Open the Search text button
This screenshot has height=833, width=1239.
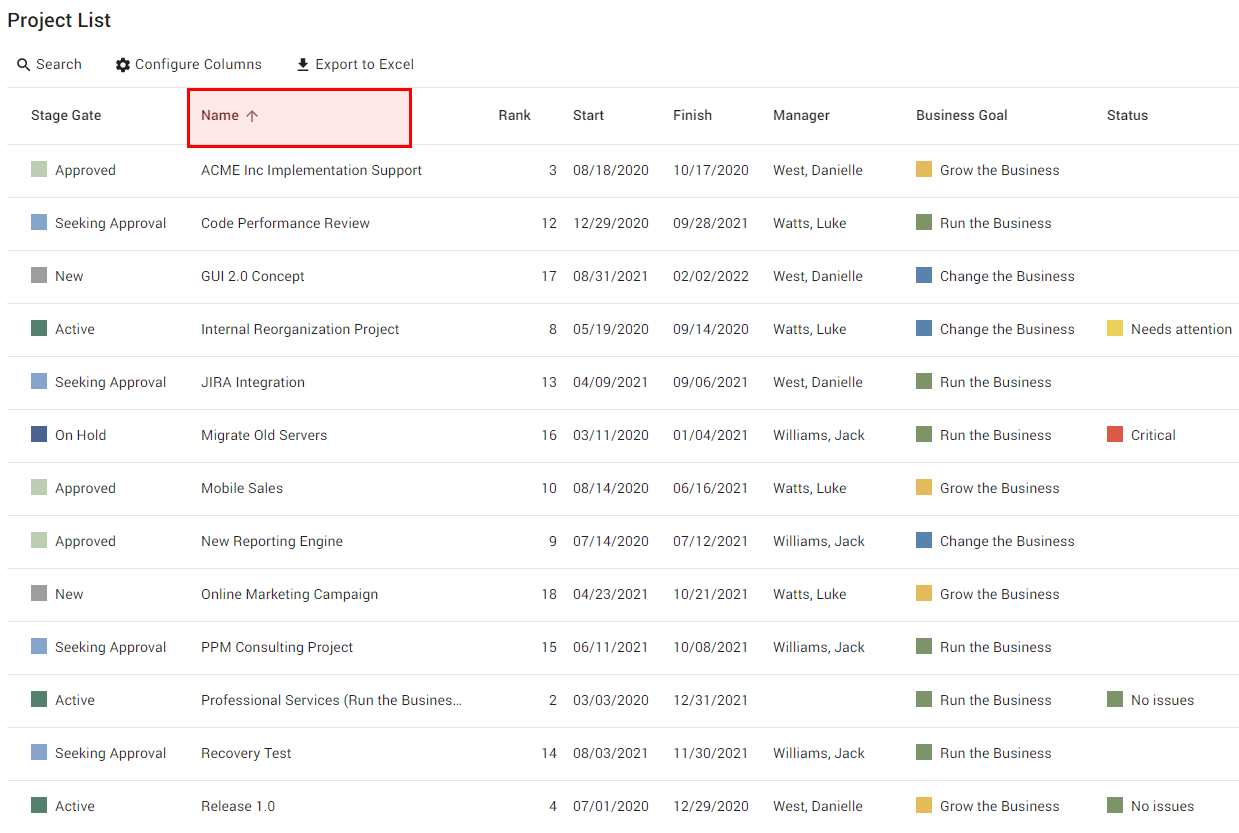coord(59,65)
